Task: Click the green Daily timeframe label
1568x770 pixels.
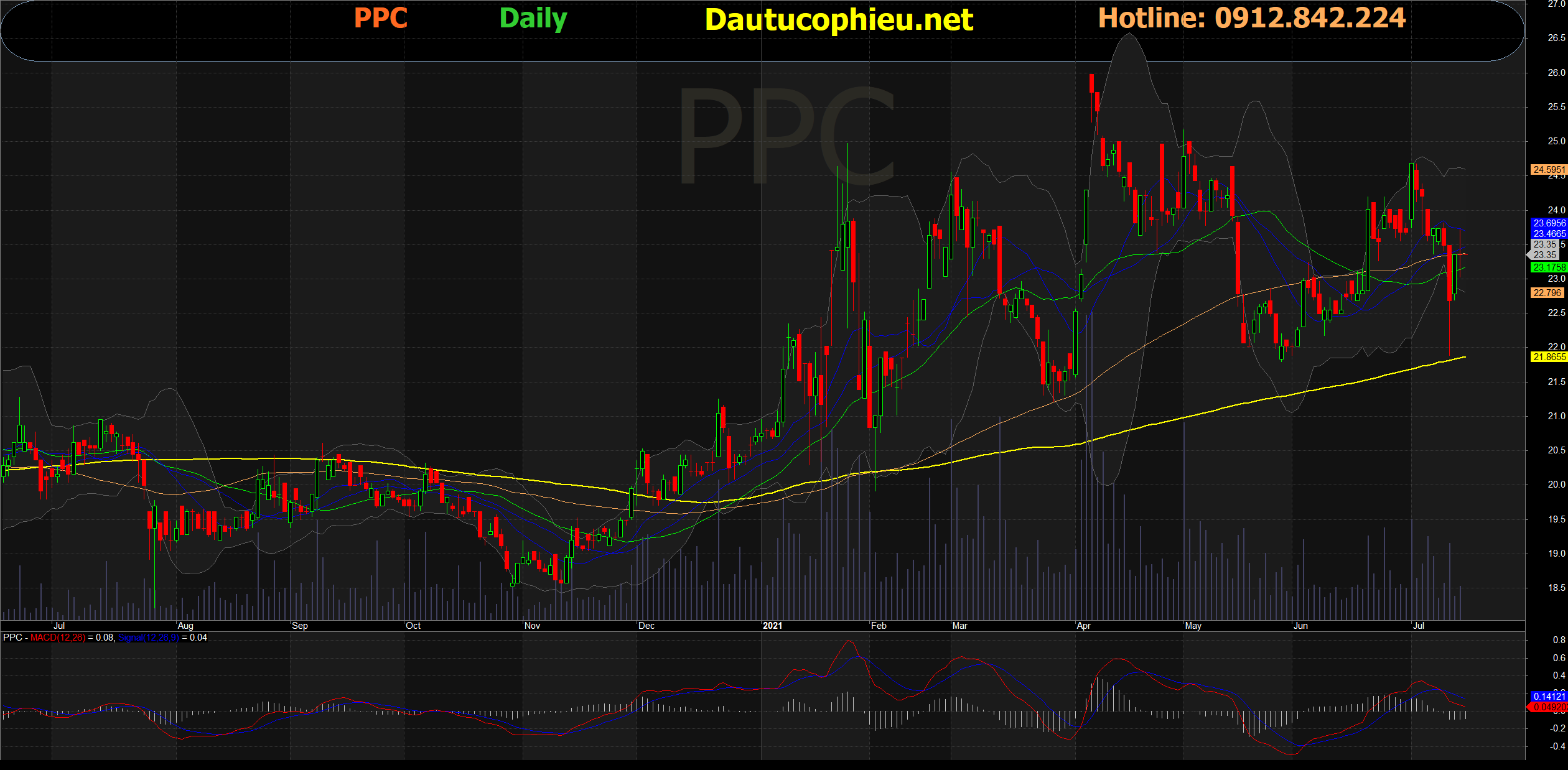Action: pyautogui.click(x=533, y=19)
